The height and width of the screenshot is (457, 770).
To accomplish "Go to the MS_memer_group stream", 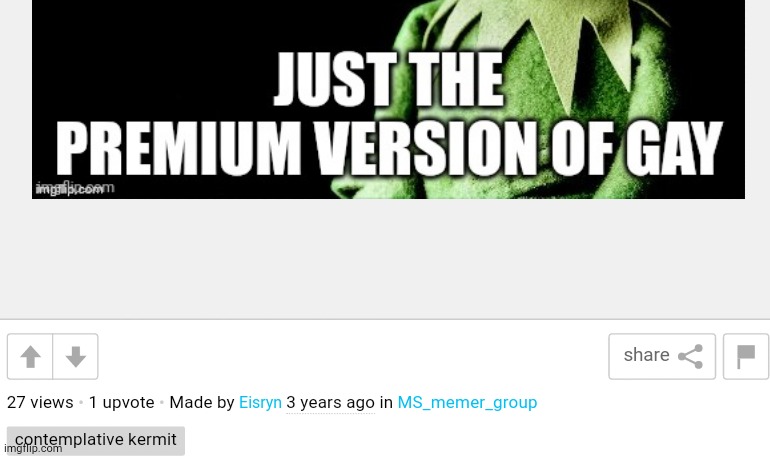I will [x=467, y=403].
